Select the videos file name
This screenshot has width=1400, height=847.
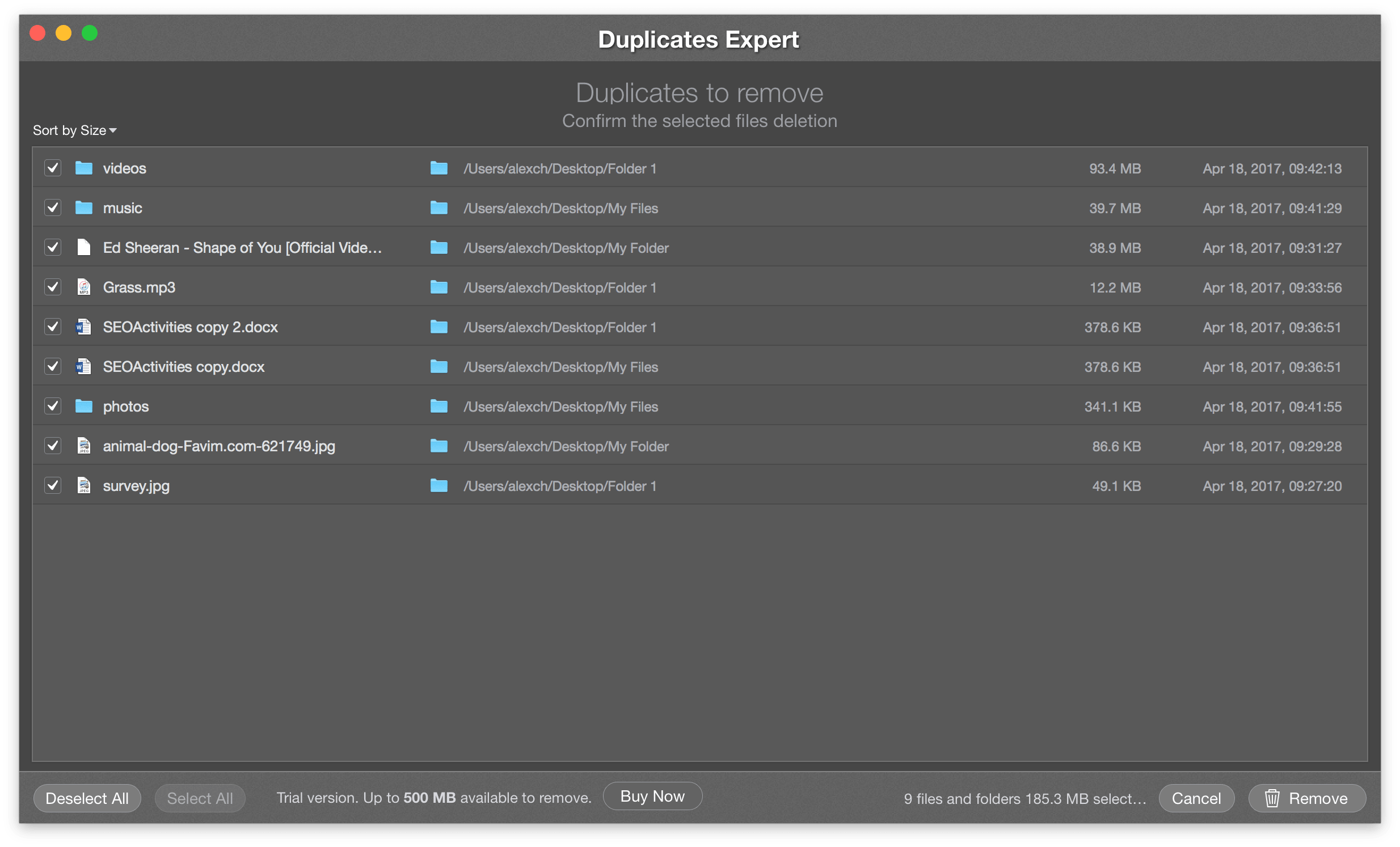tap(124, 168)
